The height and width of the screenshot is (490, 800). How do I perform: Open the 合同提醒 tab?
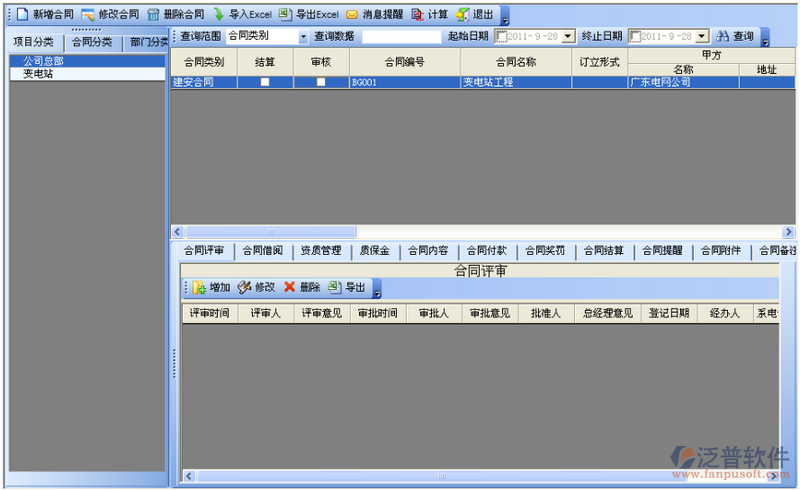[663, 251]
